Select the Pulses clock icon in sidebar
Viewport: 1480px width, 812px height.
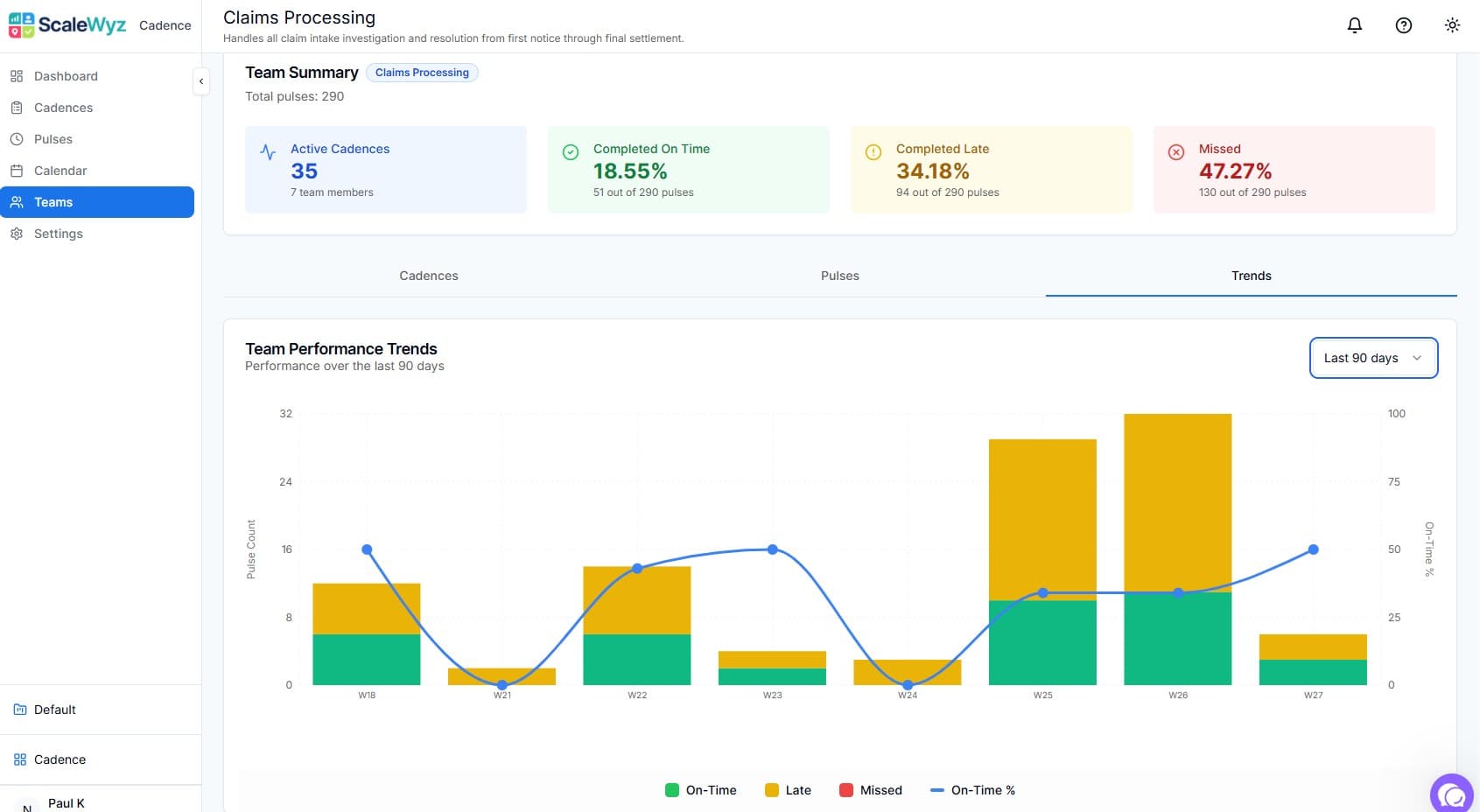point(17,138)
